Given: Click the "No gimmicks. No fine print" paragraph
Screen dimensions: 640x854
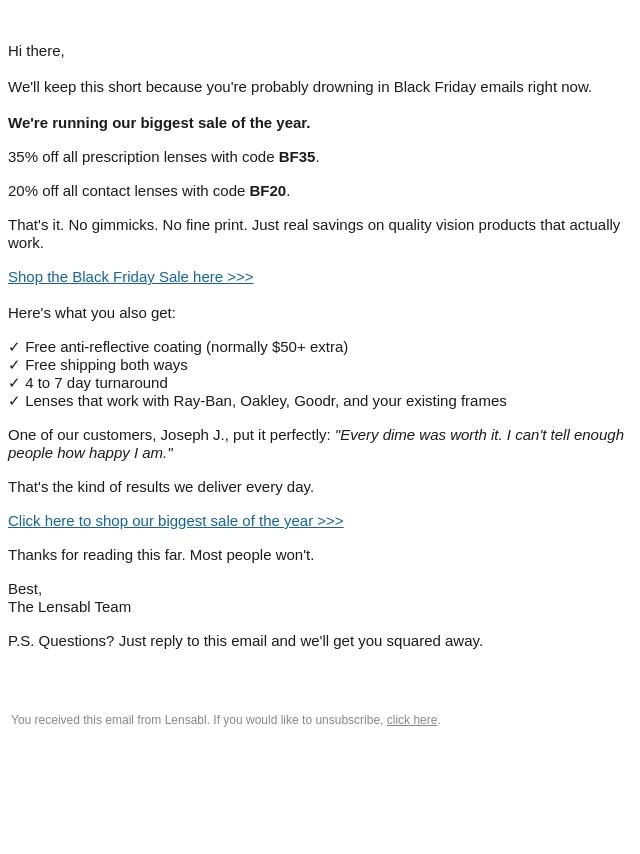Looking at the screenshot, I should (313, 226).
